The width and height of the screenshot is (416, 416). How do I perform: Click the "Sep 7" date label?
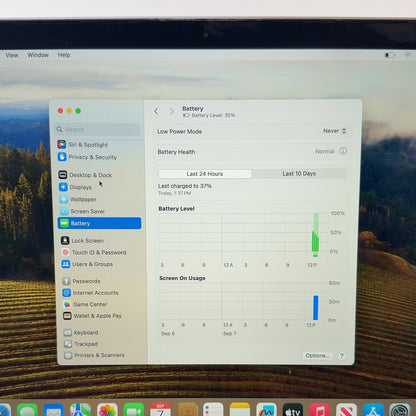[x=229, y=333]
